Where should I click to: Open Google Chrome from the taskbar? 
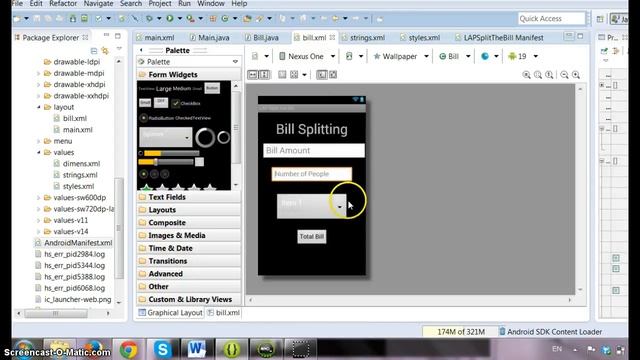[128, 349]
